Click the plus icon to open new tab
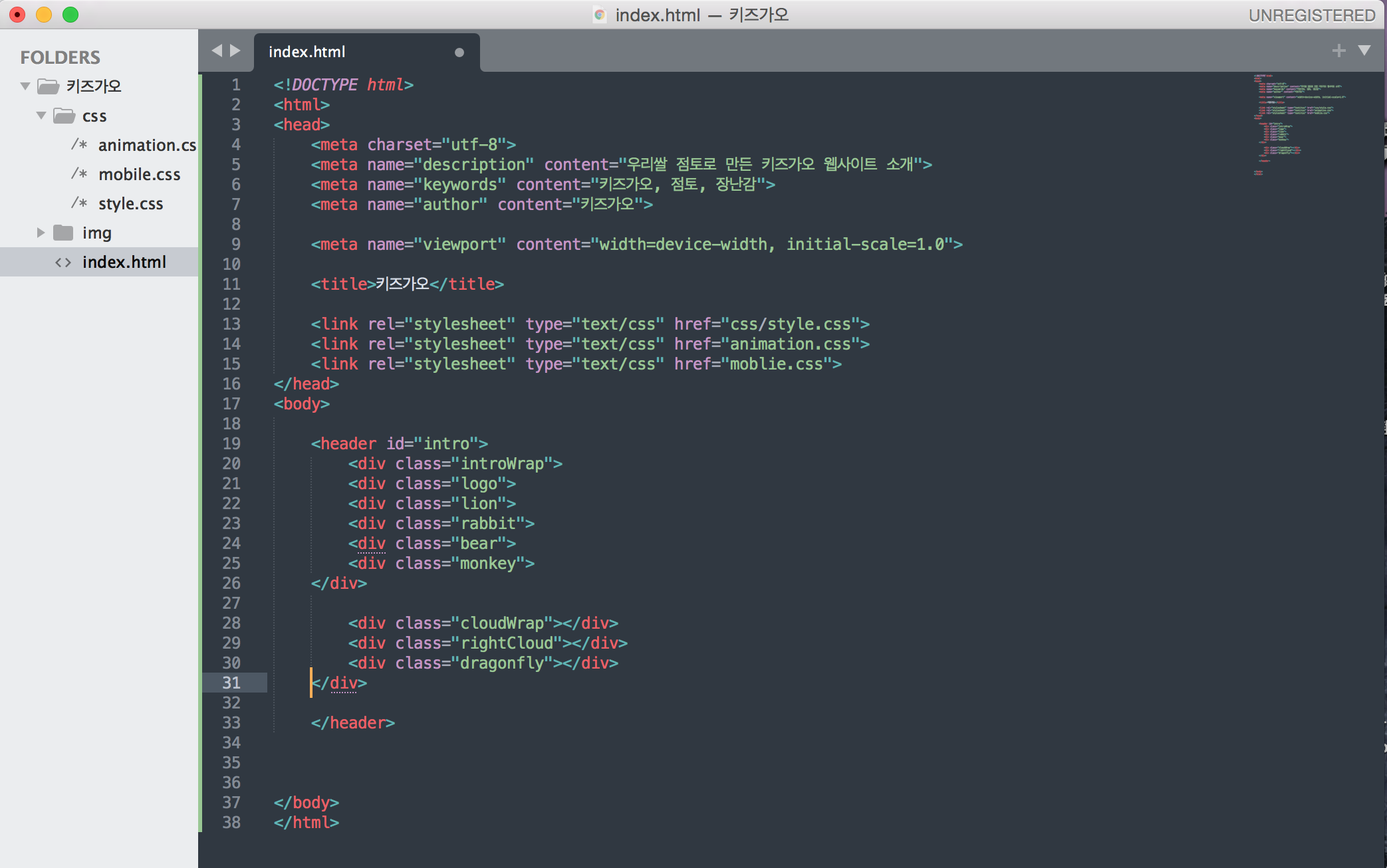 (x=1339, y=51)
